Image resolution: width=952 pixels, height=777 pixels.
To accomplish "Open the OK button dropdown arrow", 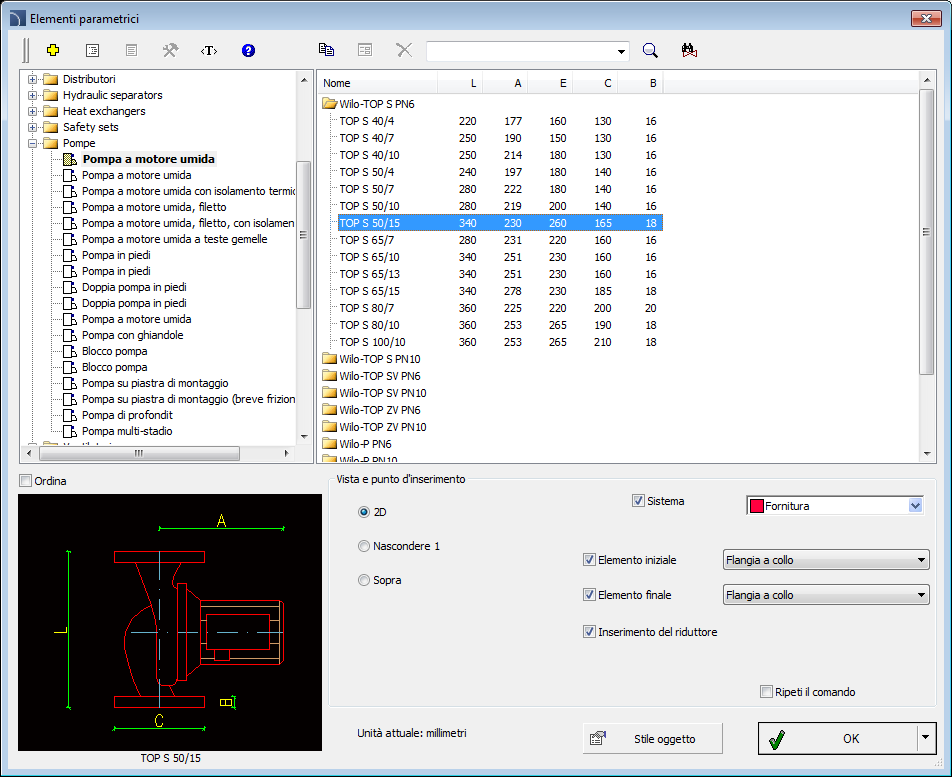I will point(925,738).
